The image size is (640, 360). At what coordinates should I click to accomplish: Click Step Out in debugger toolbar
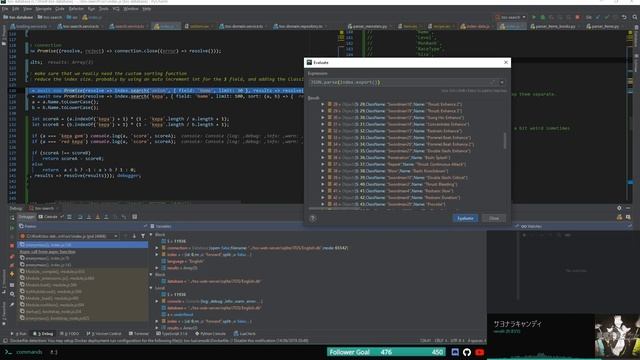(106, 217)
